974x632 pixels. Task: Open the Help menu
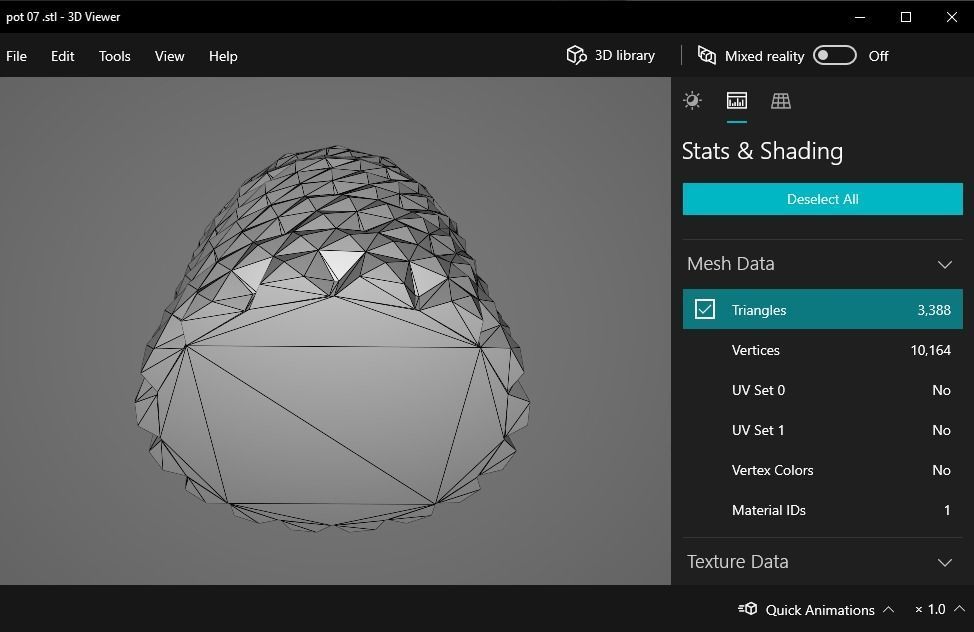pos(223,56)
